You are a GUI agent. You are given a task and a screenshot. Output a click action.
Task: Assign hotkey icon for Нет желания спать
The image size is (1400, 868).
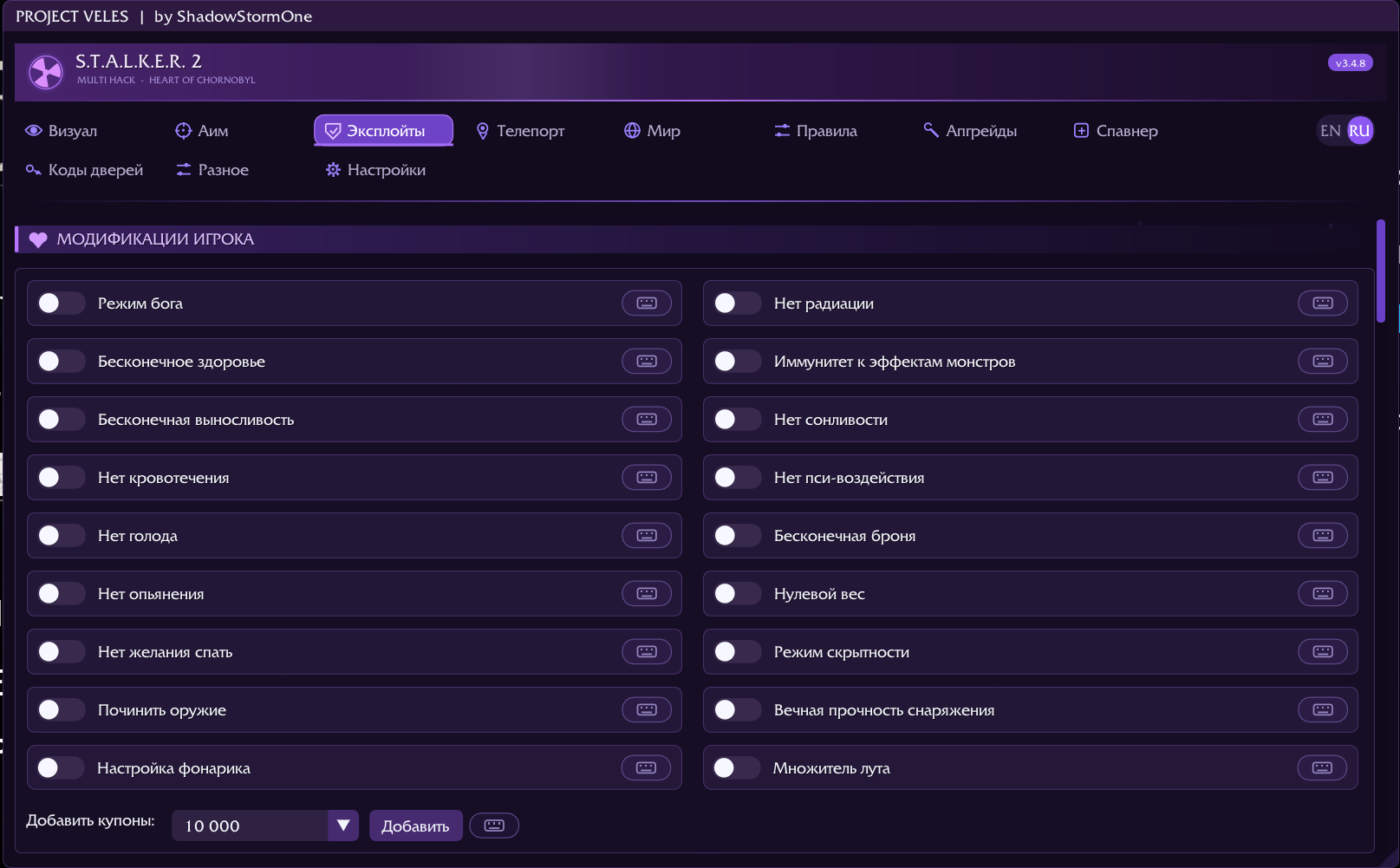(x=647, y=651)
